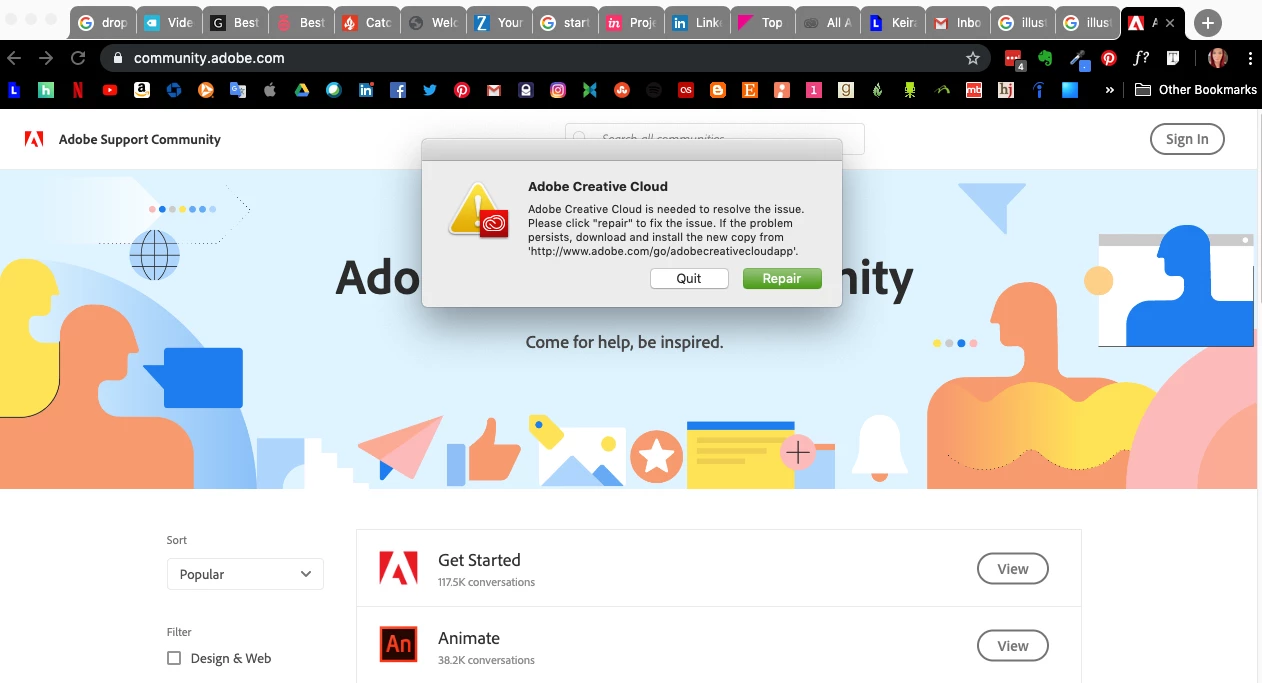Click the Pinterest extension in toolbar
Screen dimensions: 1262x683
coord(1109,58)
